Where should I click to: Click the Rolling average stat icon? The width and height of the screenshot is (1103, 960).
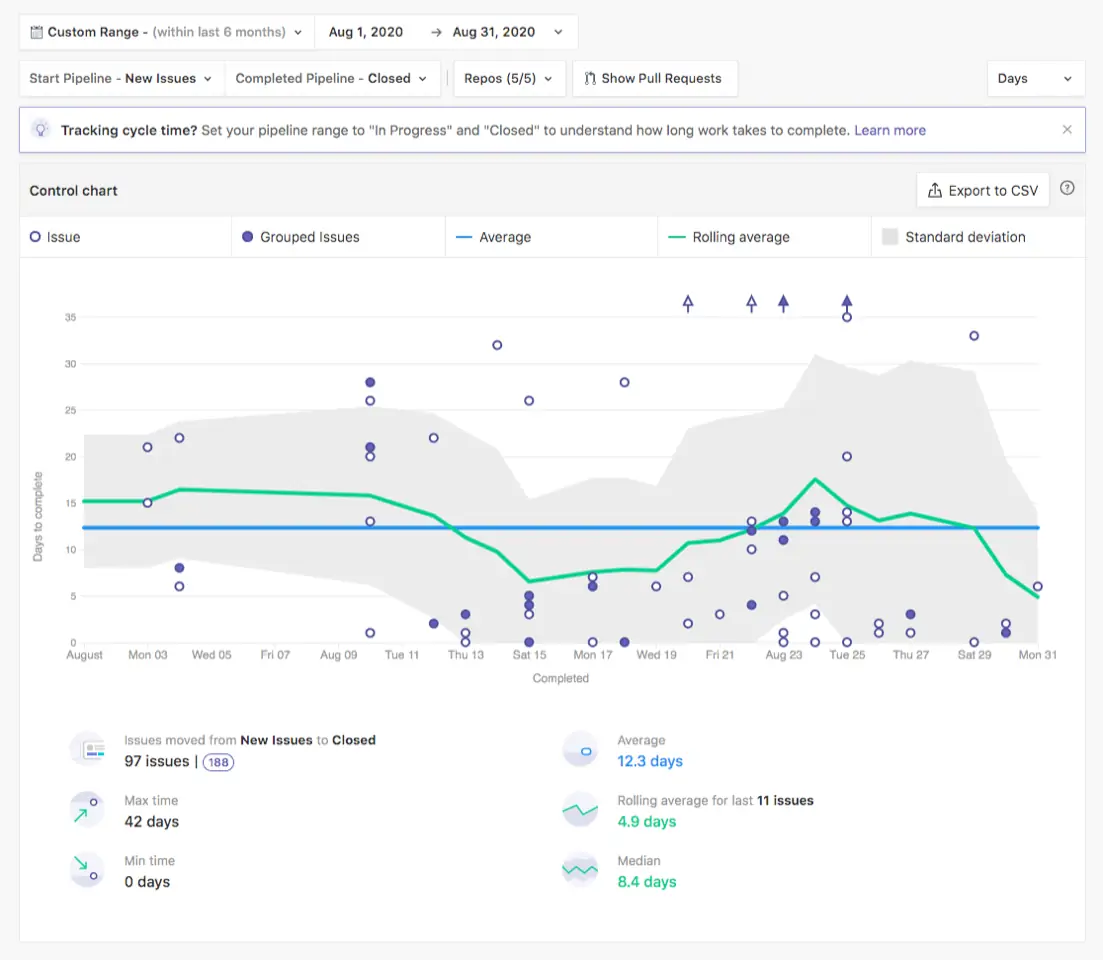580,810
